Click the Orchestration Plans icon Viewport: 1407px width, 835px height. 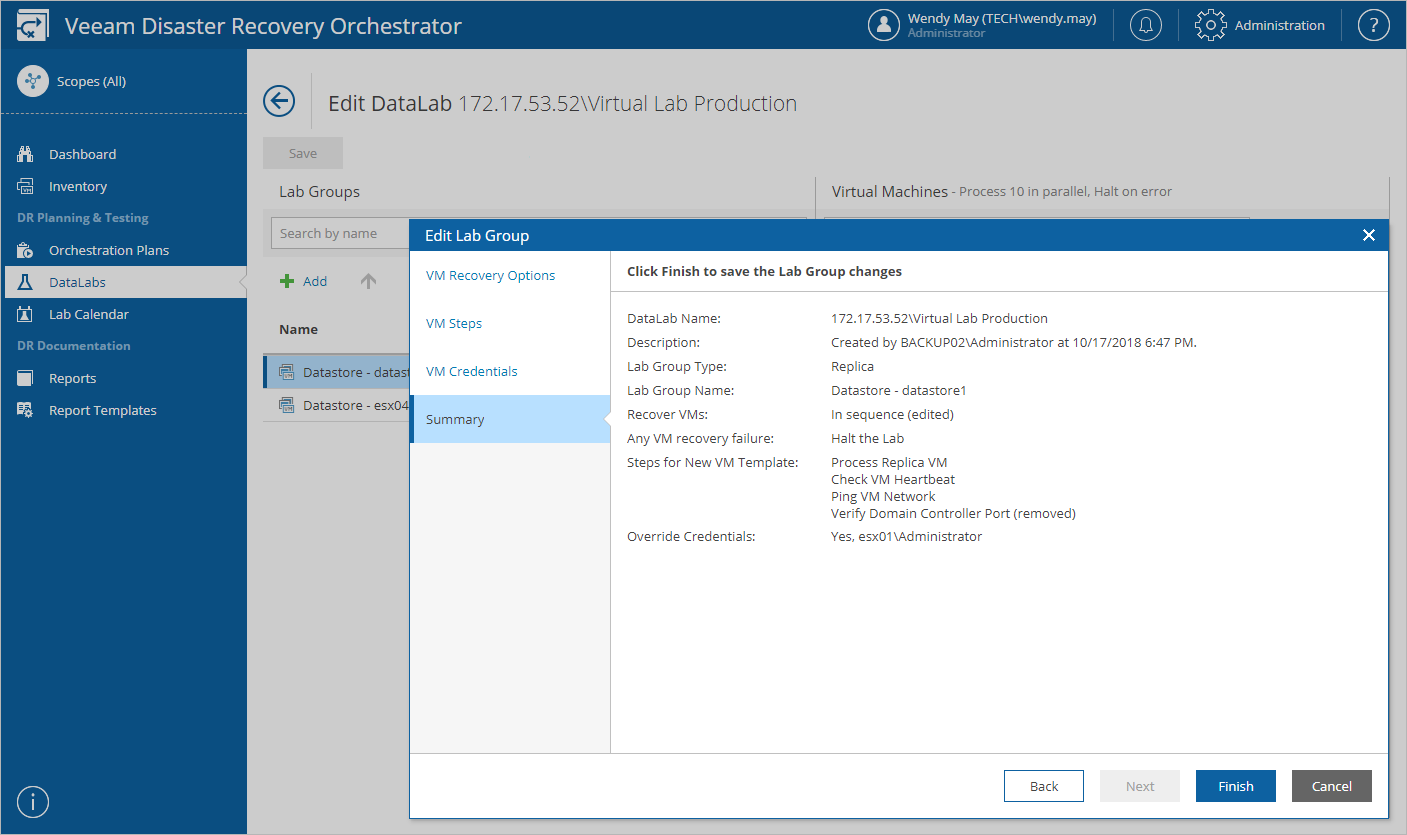pos(26,250)
